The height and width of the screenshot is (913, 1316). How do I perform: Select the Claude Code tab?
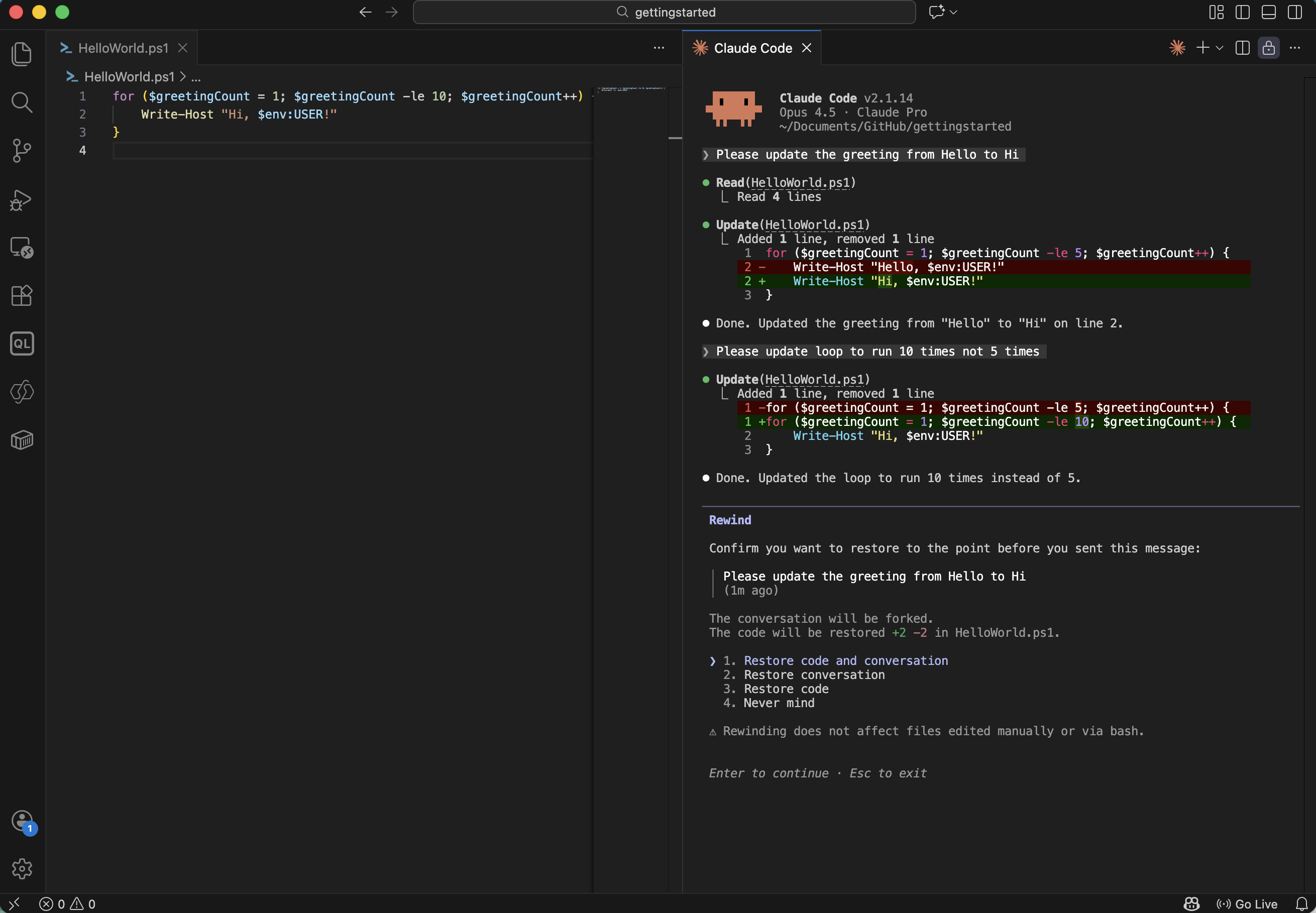pos(752,48)
